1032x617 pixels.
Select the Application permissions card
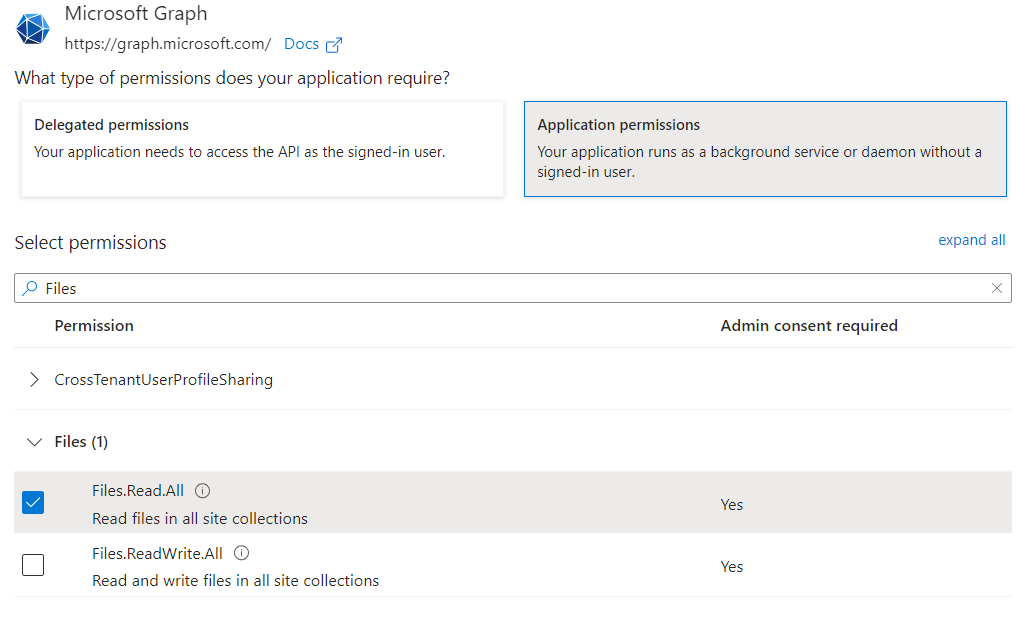765,149
